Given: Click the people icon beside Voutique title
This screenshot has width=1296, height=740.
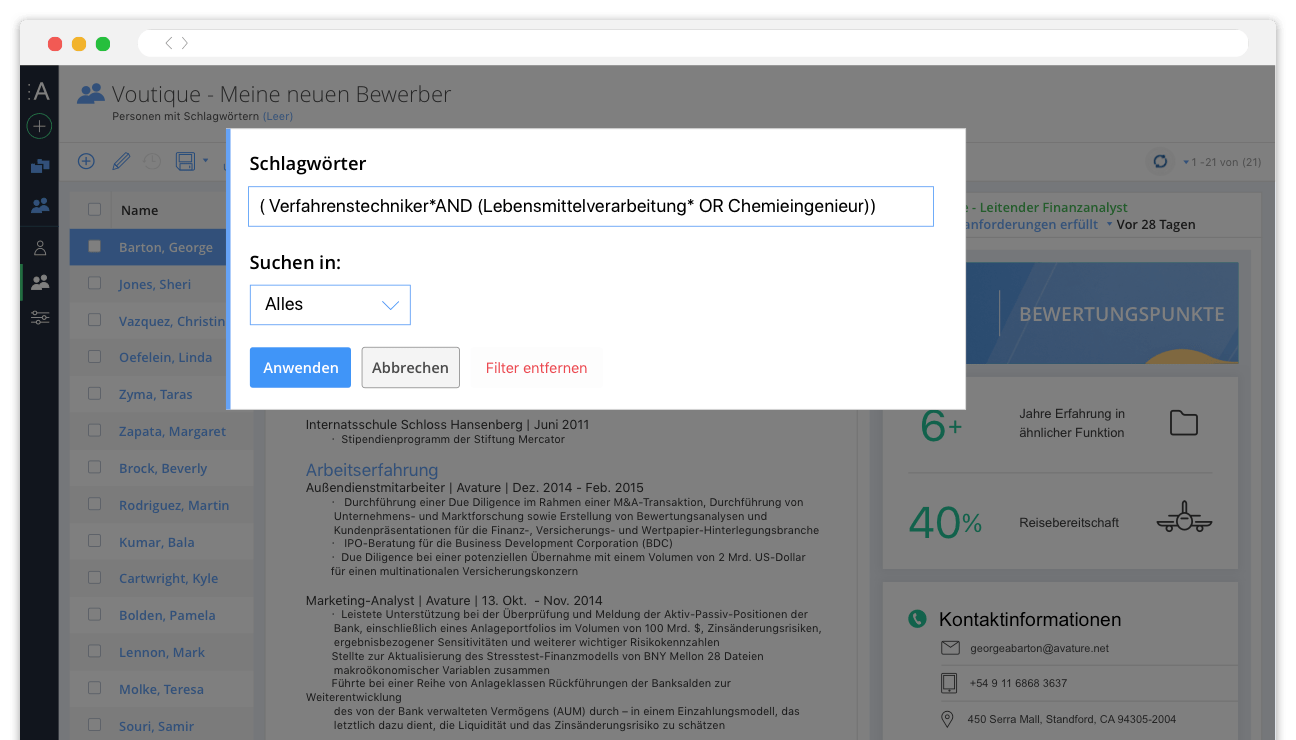Looking at the screenshot, I should point(91,94).
